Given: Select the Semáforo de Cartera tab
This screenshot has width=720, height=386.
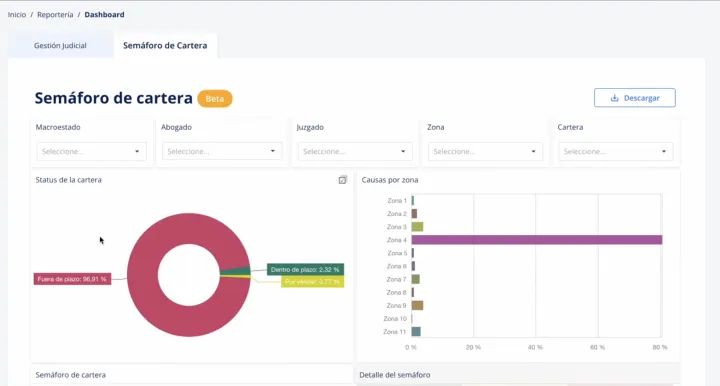Looking at the screenshot, I should (165, 45).
